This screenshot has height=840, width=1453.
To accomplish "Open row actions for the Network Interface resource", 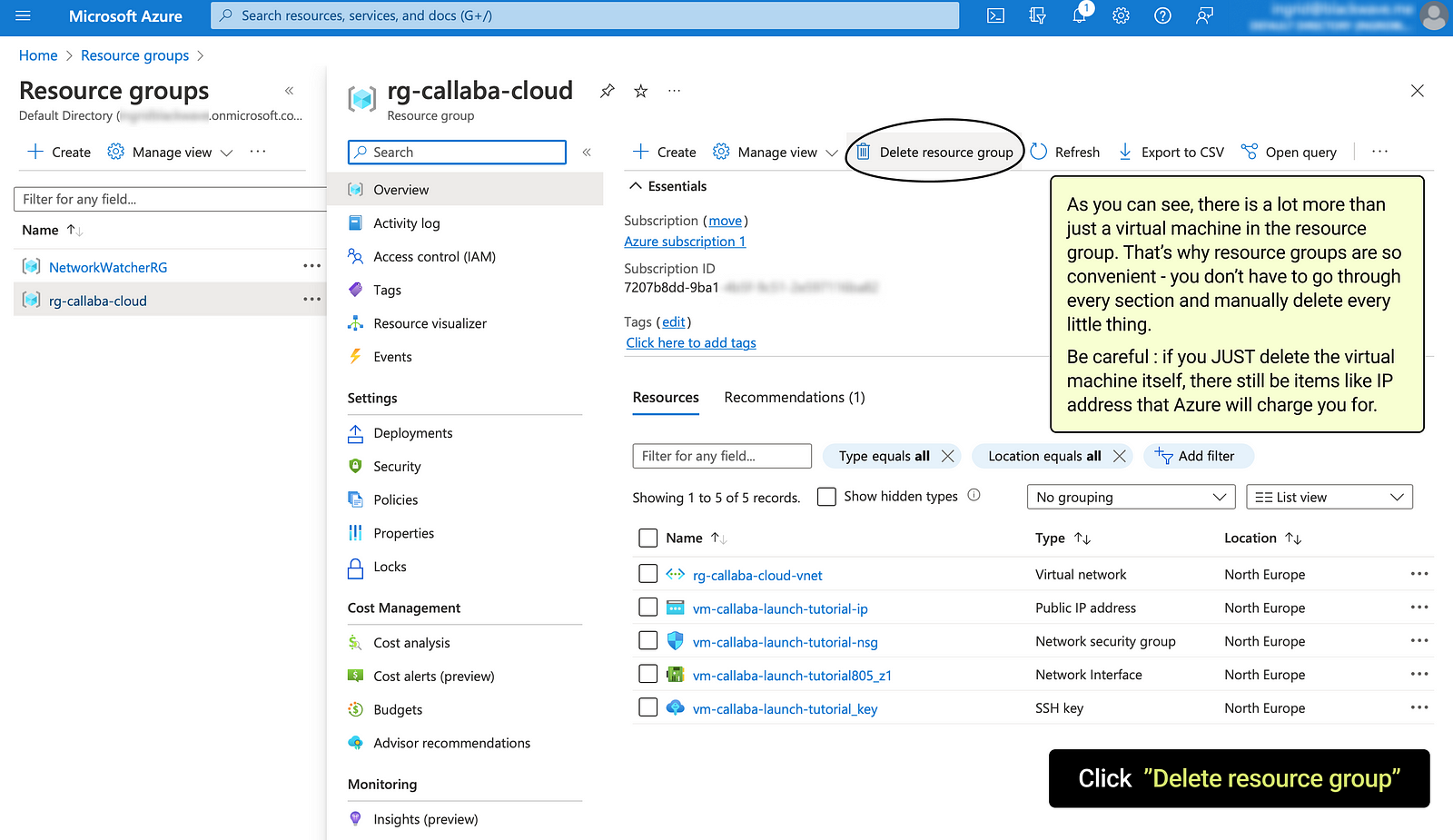I will 1419,675.
